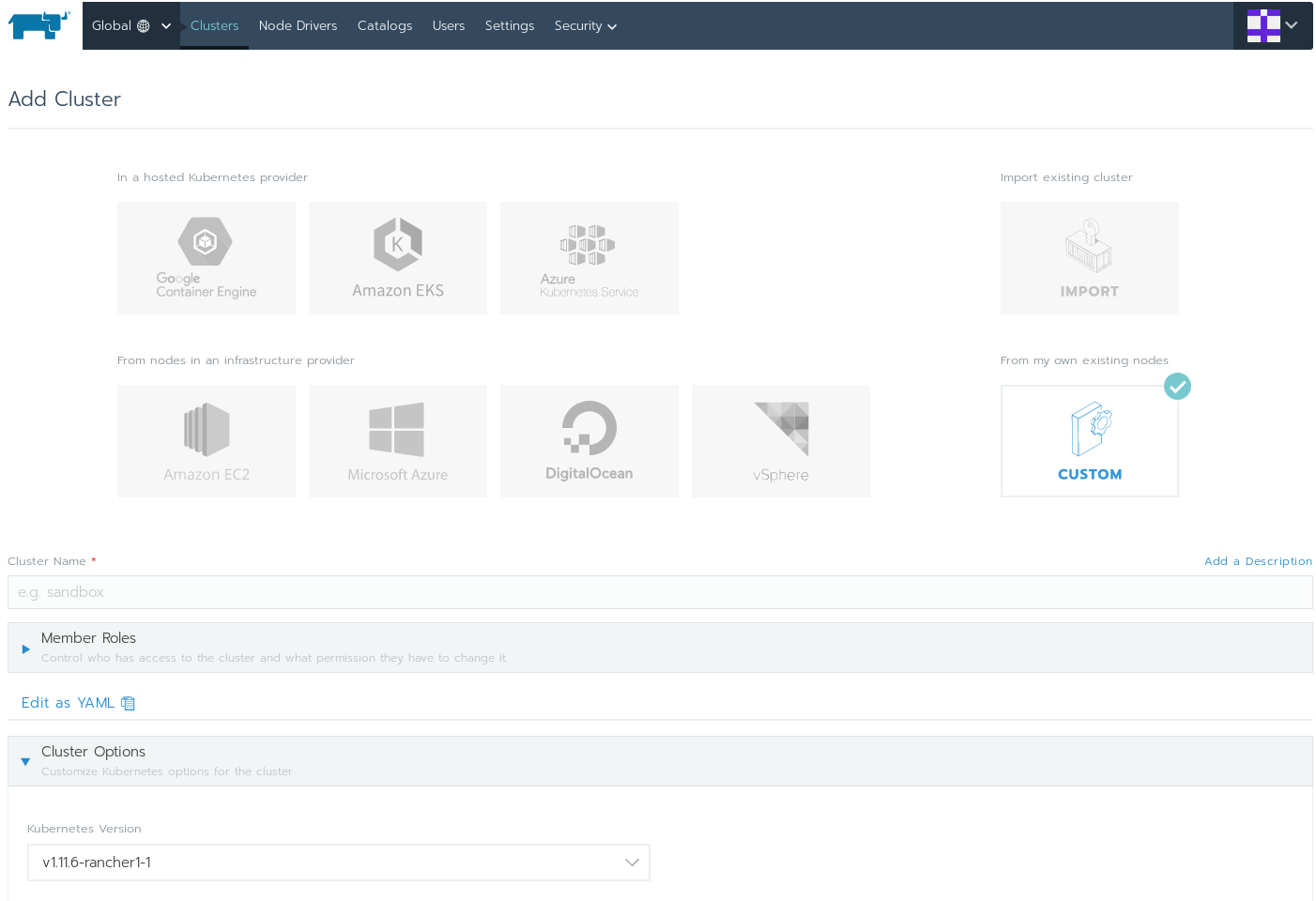Select the Microsoft Azure node provider
The image size is (1316, 901).
tap(398, 441)
